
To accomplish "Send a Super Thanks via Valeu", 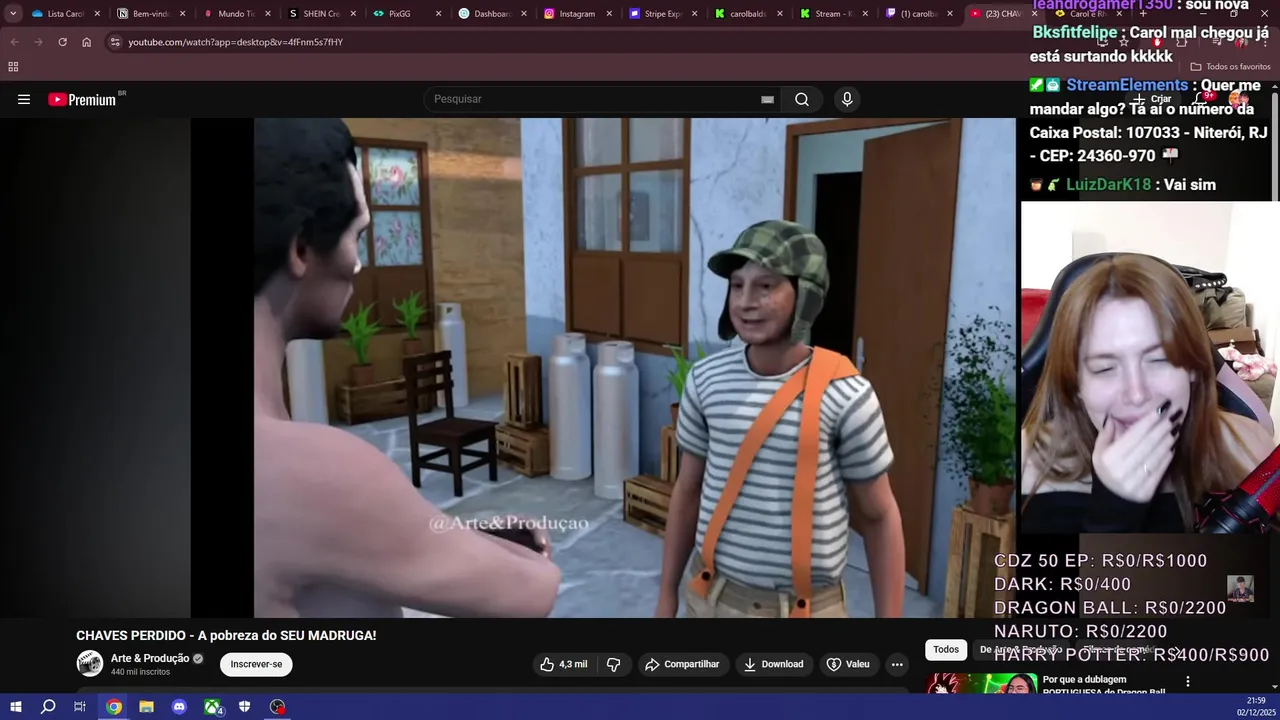I will tap(848, 664).
